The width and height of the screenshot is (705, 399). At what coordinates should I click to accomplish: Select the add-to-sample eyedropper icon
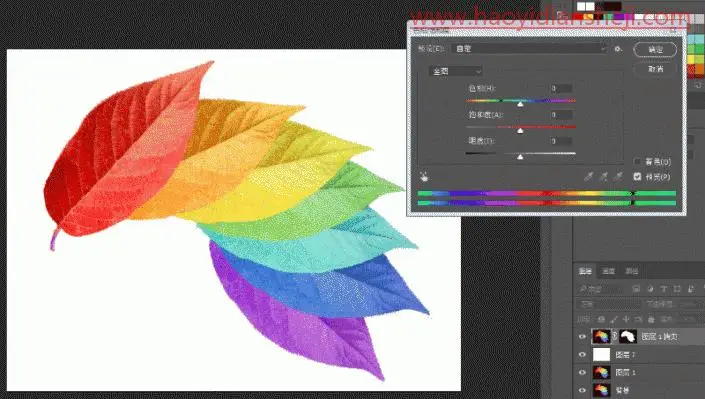point(604,177)
